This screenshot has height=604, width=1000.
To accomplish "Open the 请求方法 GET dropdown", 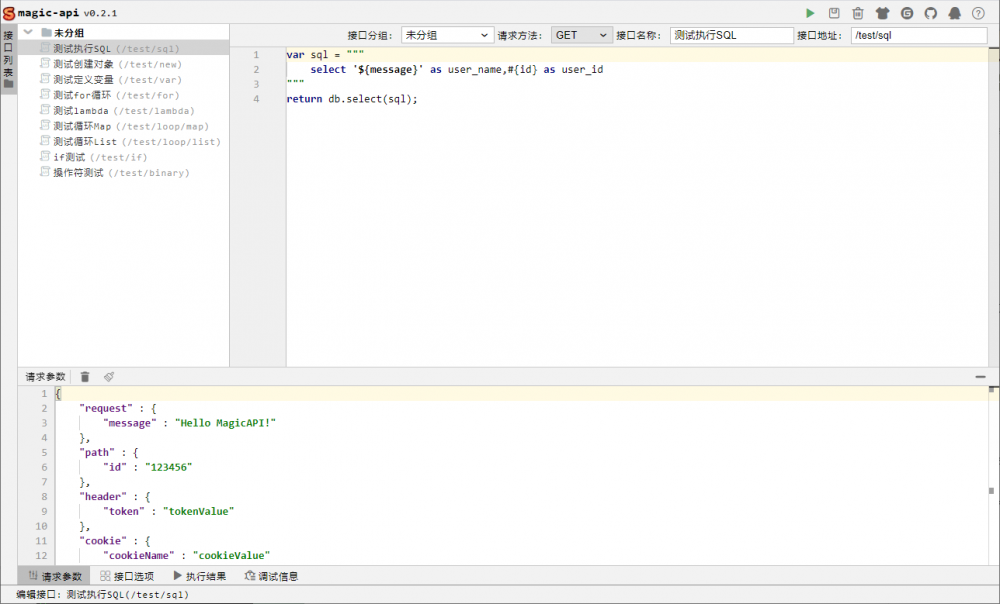I will pos(581,34).
